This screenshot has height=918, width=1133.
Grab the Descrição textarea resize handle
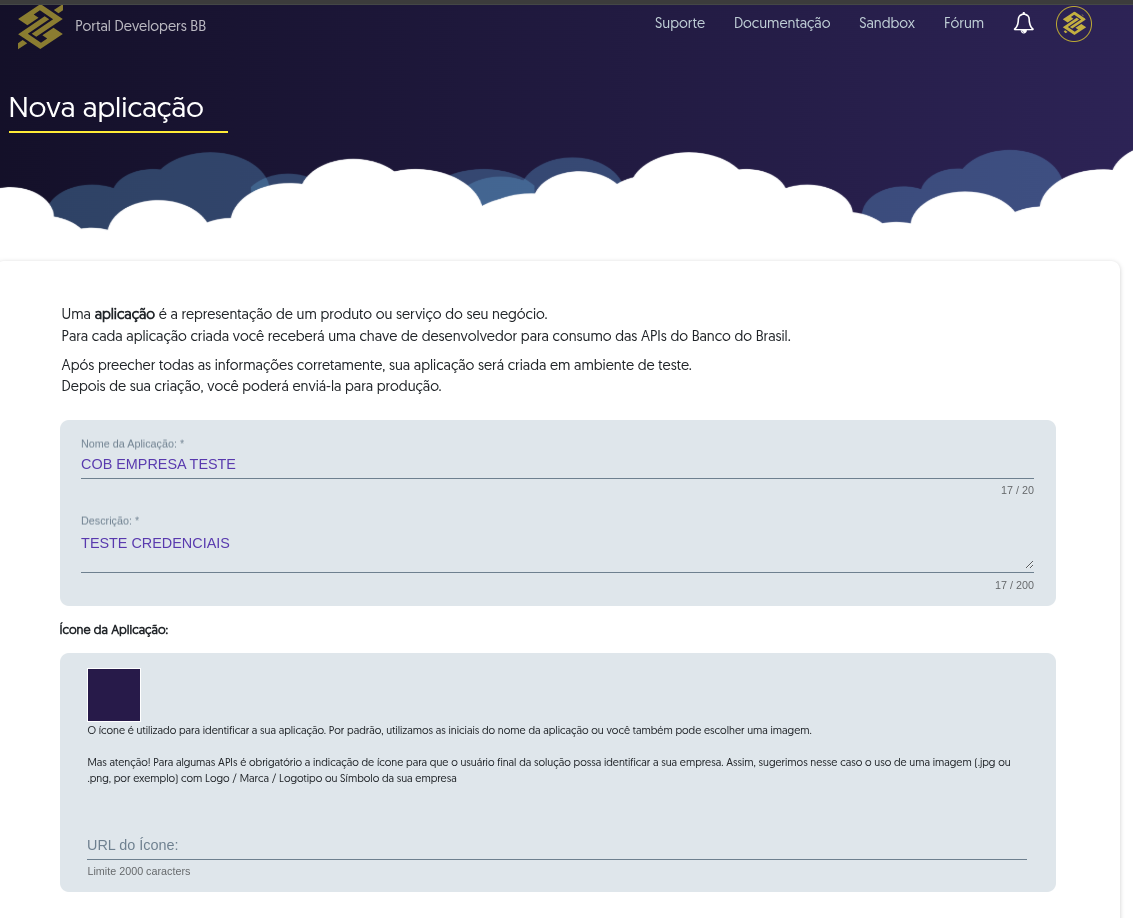[x=1029, y=564]
